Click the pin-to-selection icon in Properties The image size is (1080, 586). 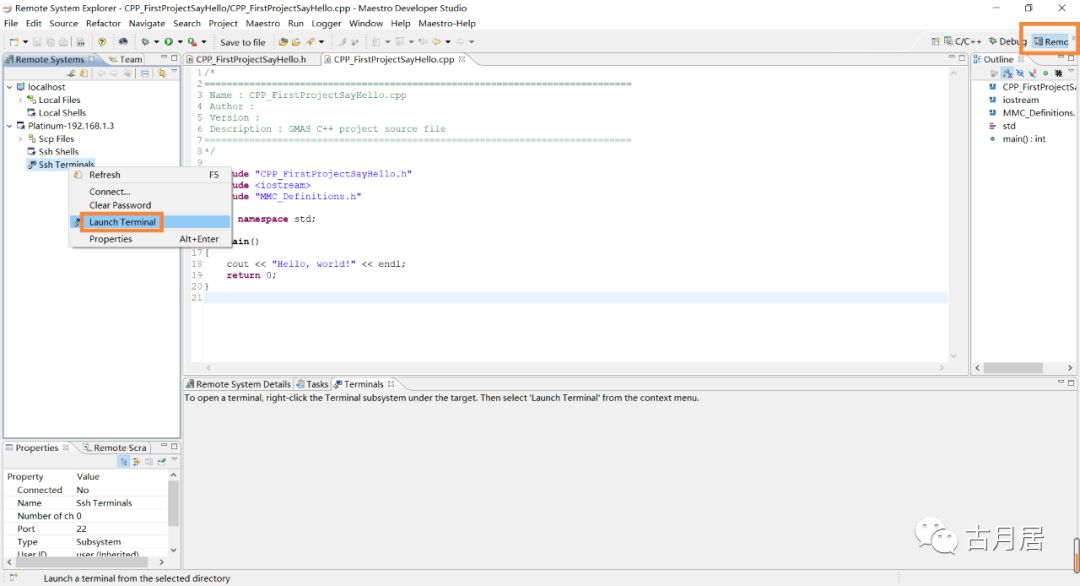click(x=161, y=461)
